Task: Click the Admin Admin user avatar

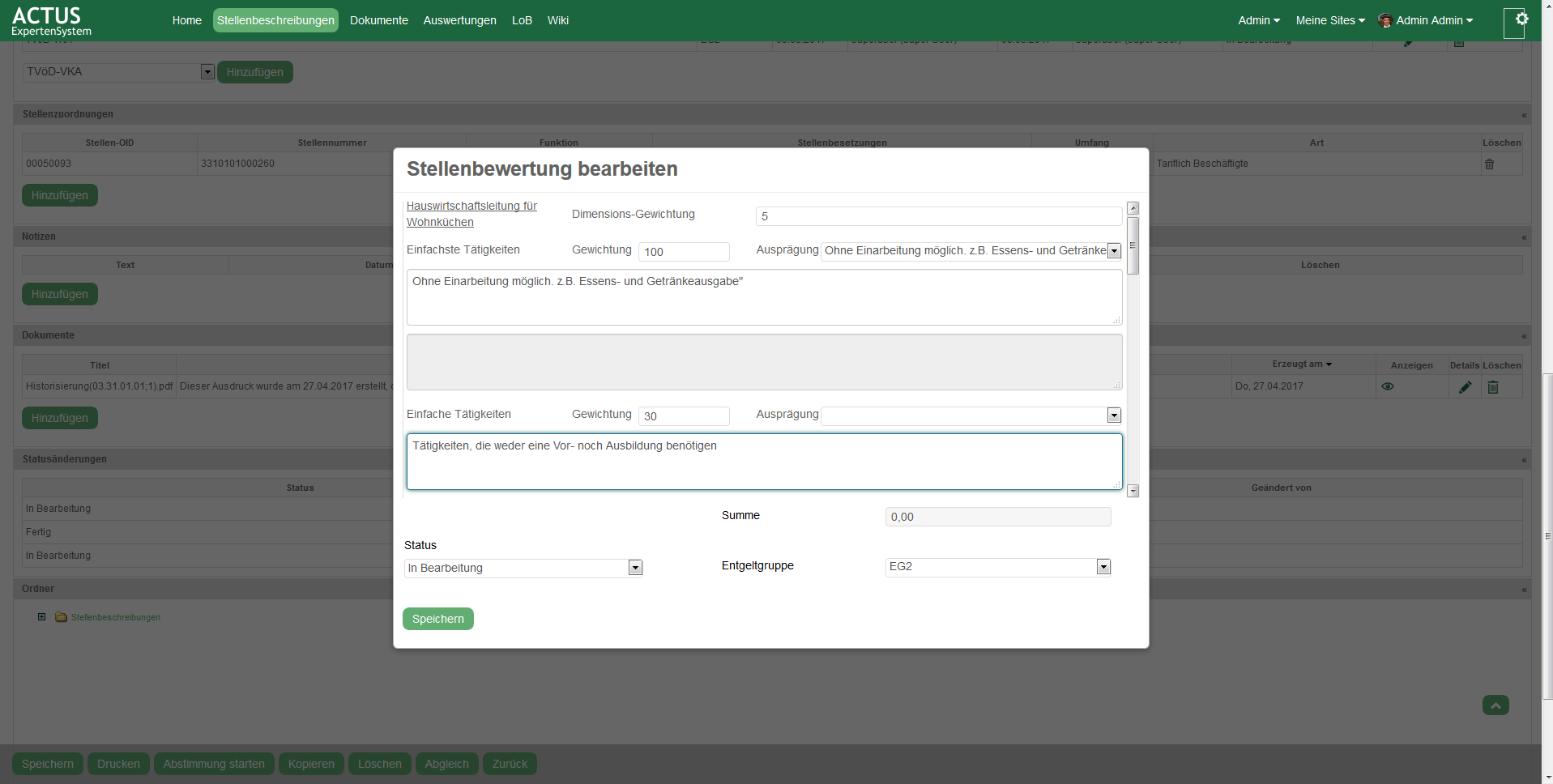Action: (x=1384, y=21)
